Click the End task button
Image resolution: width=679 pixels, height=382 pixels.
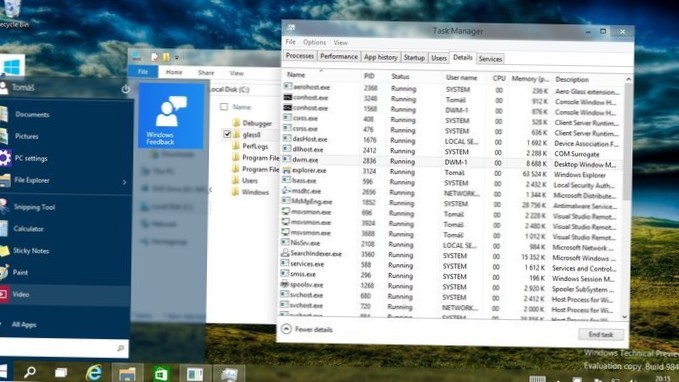click(x=601, y=334)
